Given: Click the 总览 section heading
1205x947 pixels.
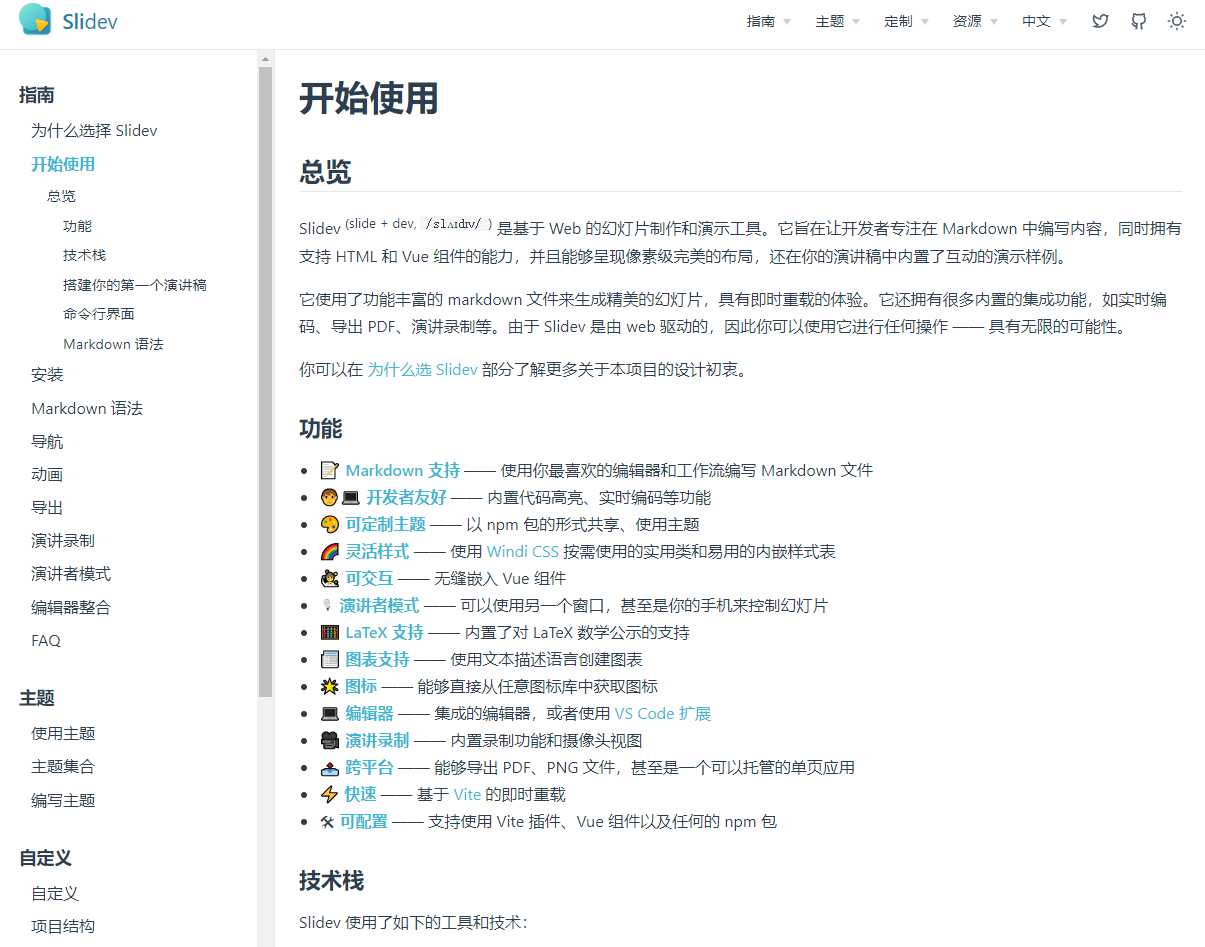Looking at the screenshot, I should 325,171.
